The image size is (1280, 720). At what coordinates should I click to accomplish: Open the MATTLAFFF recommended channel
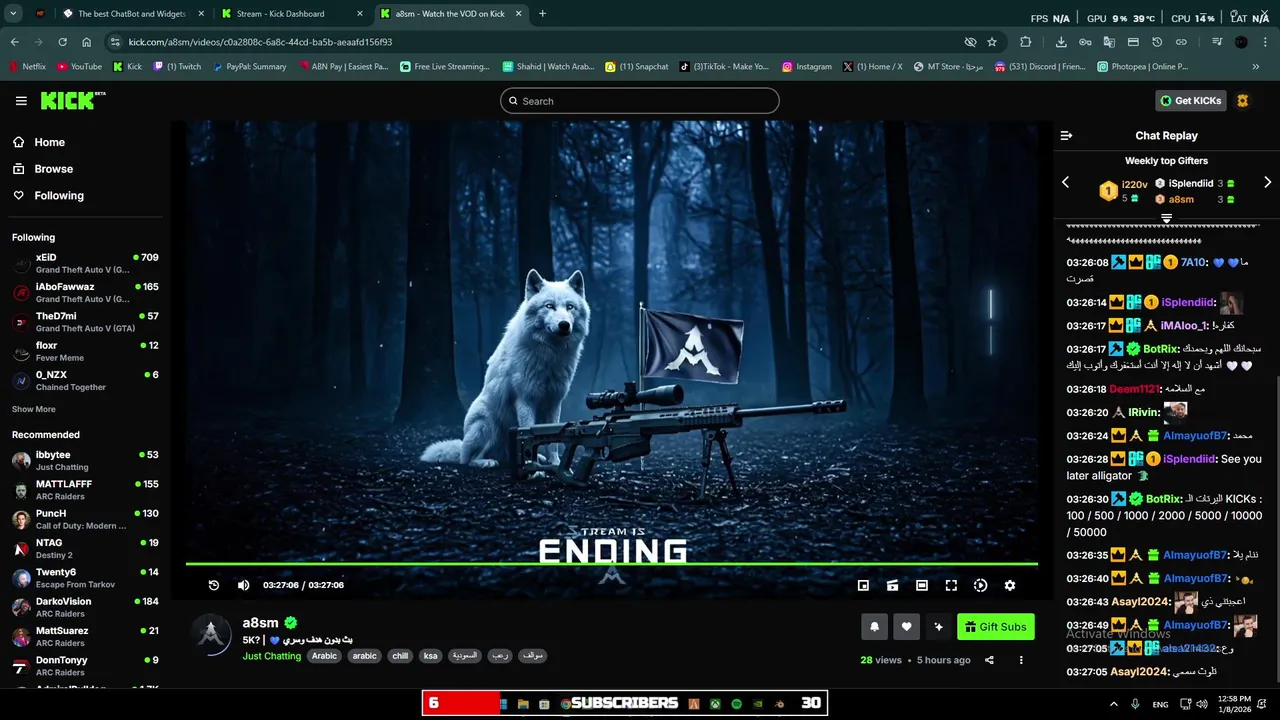coord(85,489)
